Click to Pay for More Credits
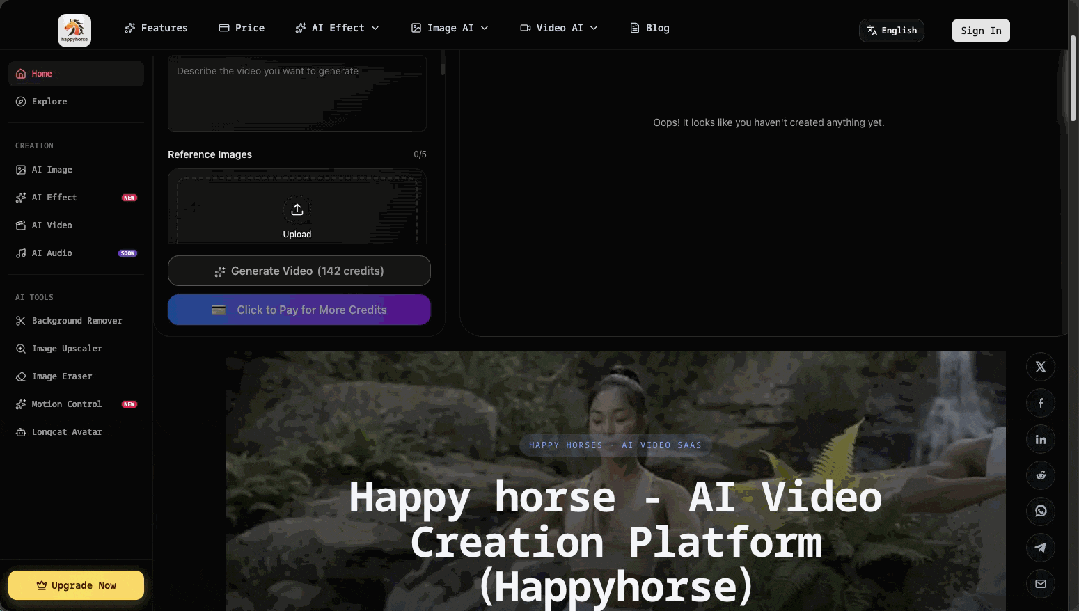Image resolution: width=1079 pixels, height=611 pixels. 299,310
